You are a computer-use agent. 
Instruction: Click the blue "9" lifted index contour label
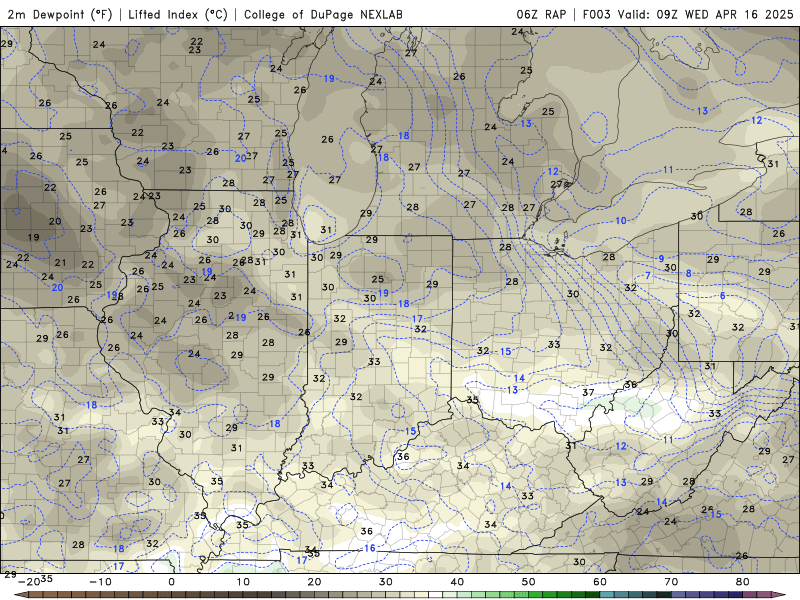point(661,259)
